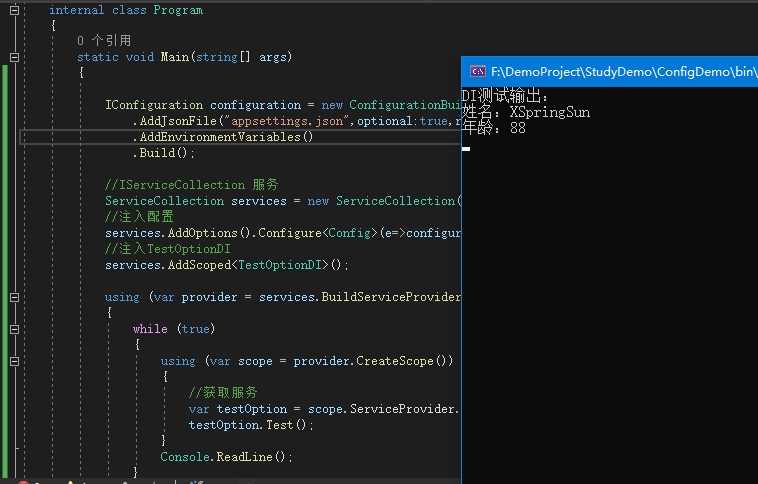Fold the using provider block

point(15,297)
